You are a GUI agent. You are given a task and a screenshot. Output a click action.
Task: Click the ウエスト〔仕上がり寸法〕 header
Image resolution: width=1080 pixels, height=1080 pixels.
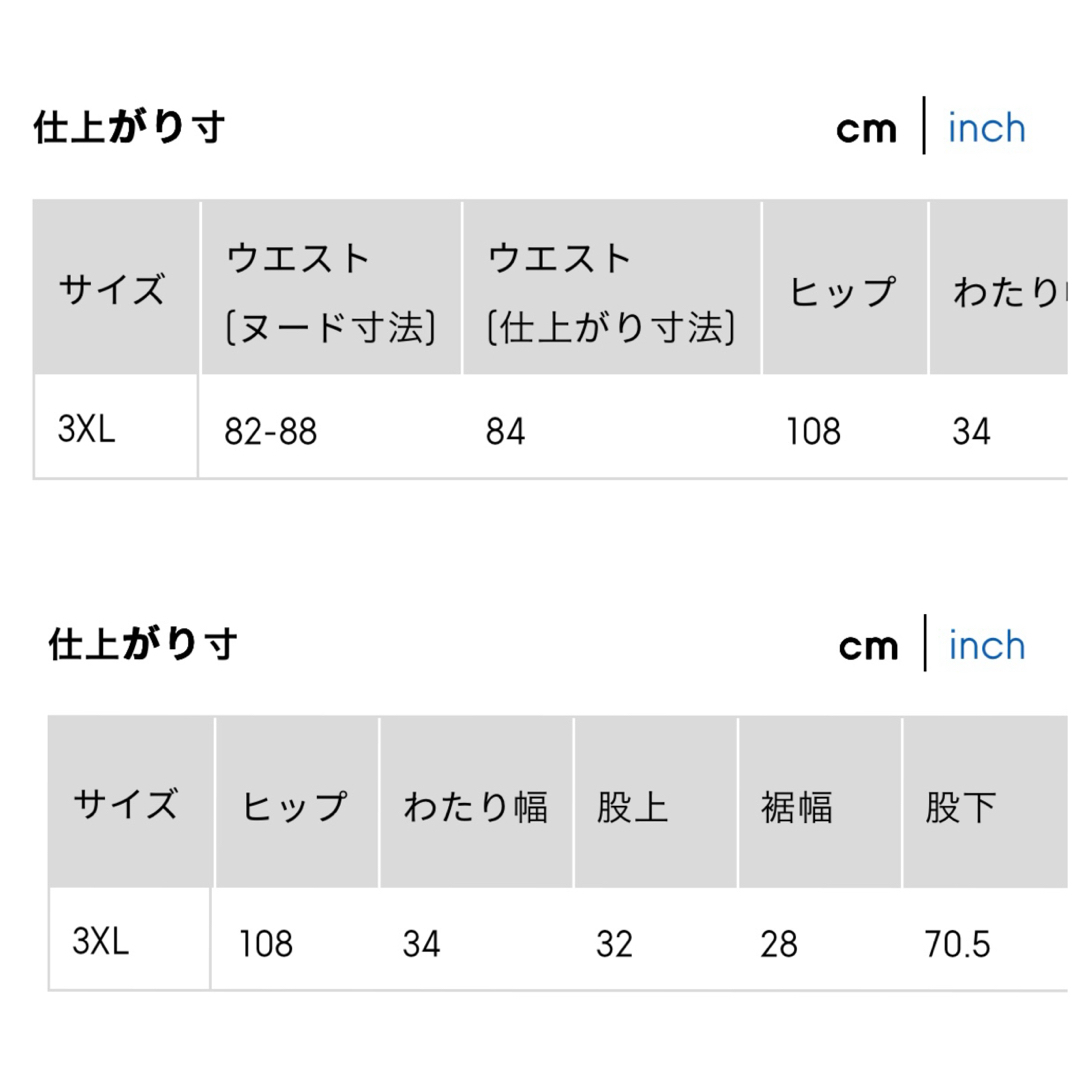(x=610, y=288)
